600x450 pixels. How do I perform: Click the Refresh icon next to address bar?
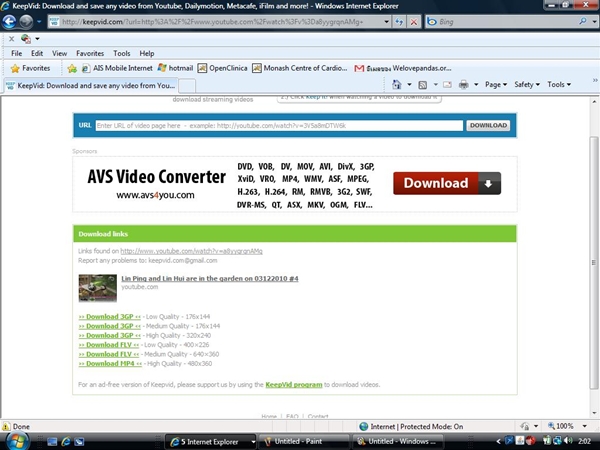point(399,22)
